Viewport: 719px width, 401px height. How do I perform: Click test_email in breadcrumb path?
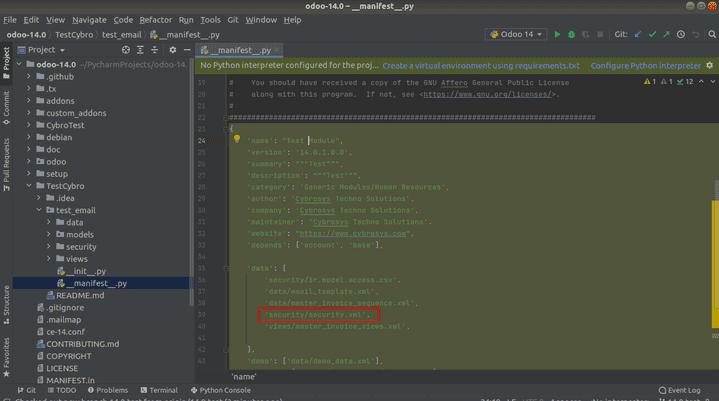tap(122, 34)
